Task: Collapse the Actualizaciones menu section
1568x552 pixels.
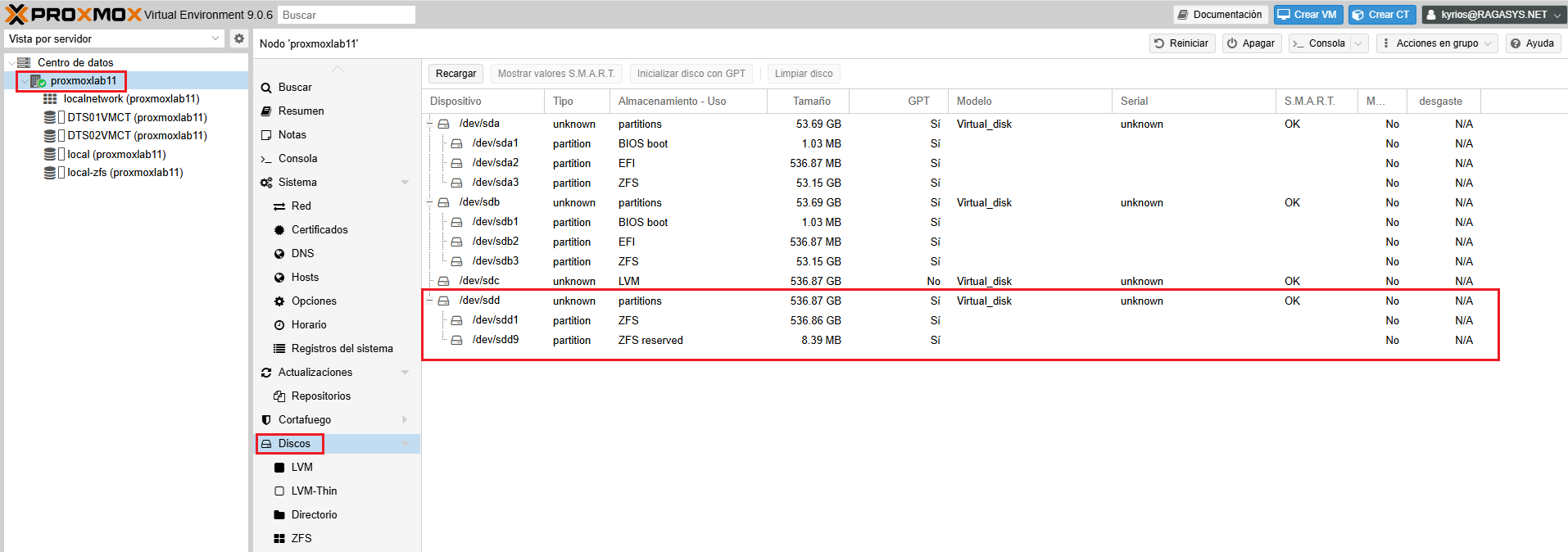Action: point(405,372)
